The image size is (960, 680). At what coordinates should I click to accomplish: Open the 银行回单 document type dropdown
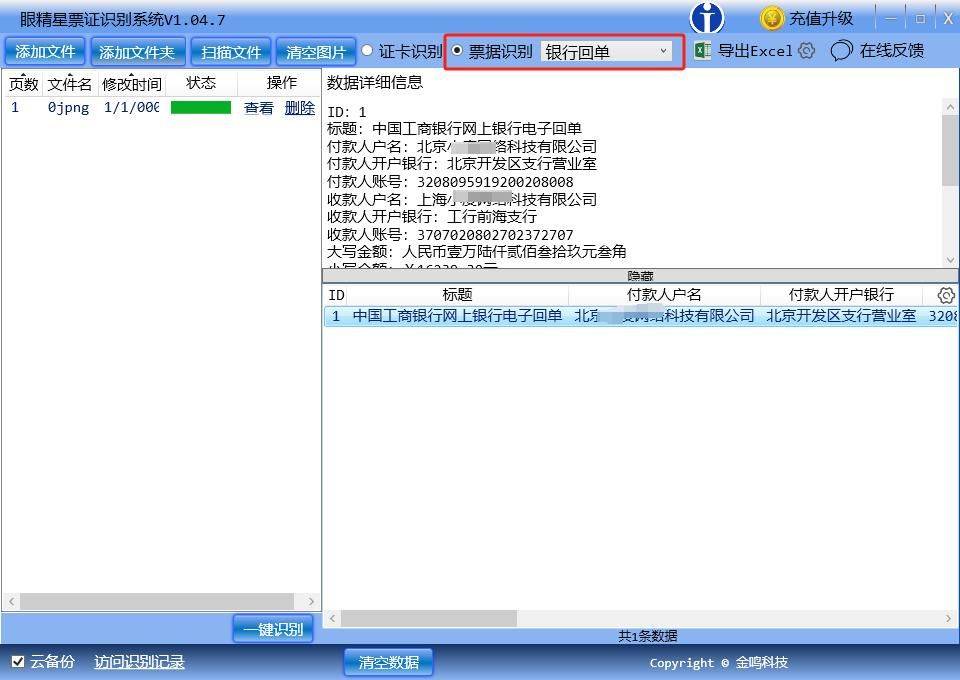(607, 51)
